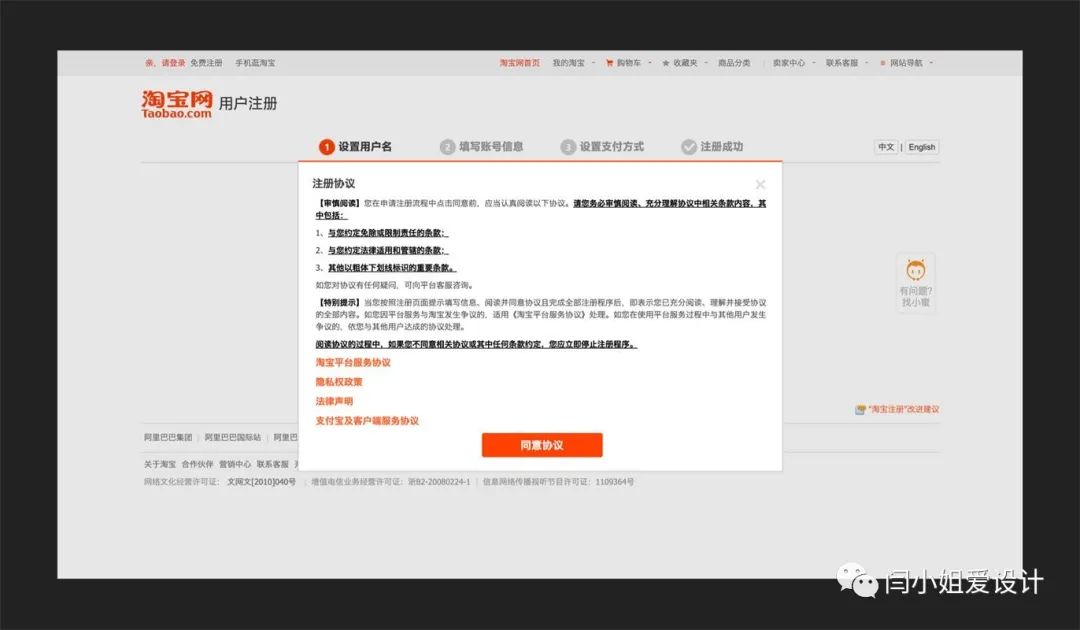This screenshot has width=1080, height=630.
Task: Expand the 联系客服 dropdown arrow in the top bar
Action: coord(866,63)
